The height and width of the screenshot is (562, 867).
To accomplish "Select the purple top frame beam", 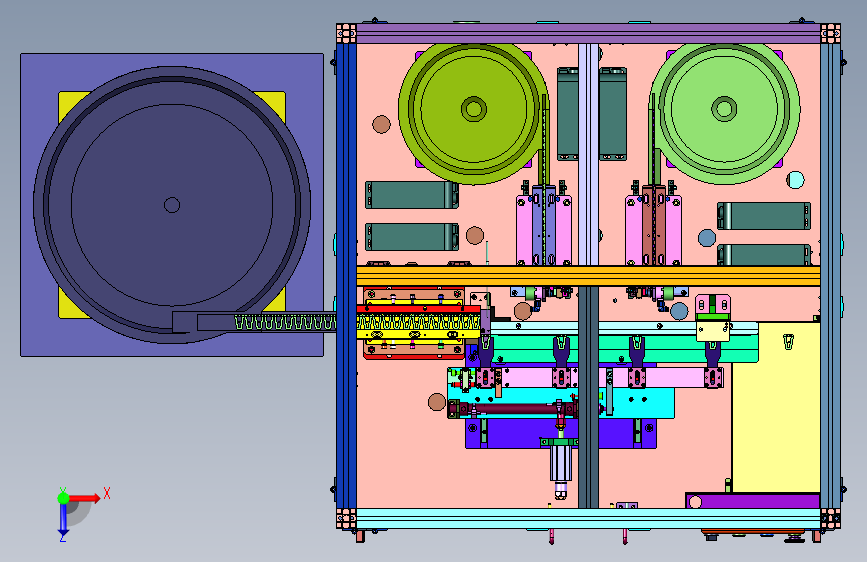I will pyautogui.click(x=588, y=33).
